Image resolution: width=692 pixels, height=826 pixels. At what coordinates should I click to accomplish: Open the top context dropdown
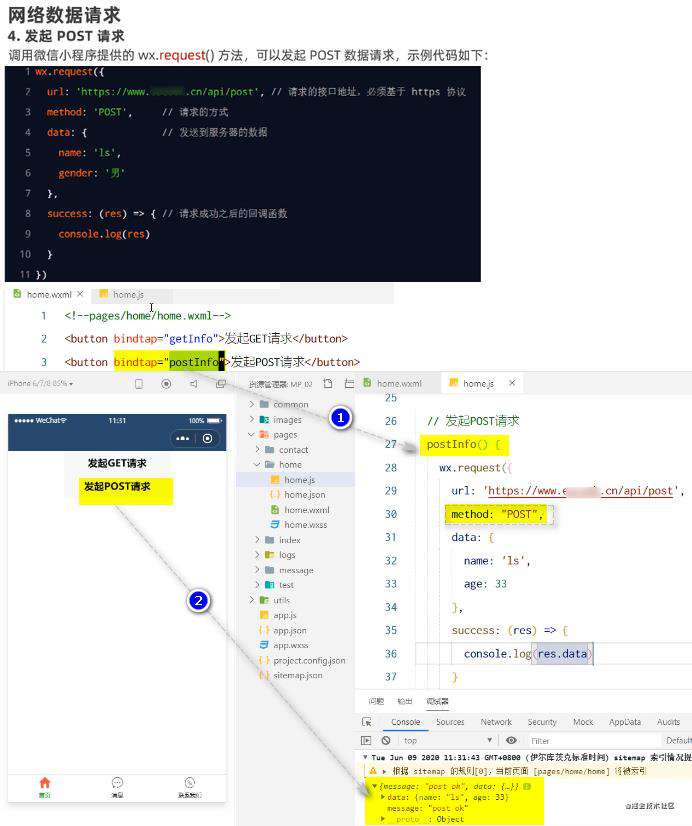[x=447, y=740]
